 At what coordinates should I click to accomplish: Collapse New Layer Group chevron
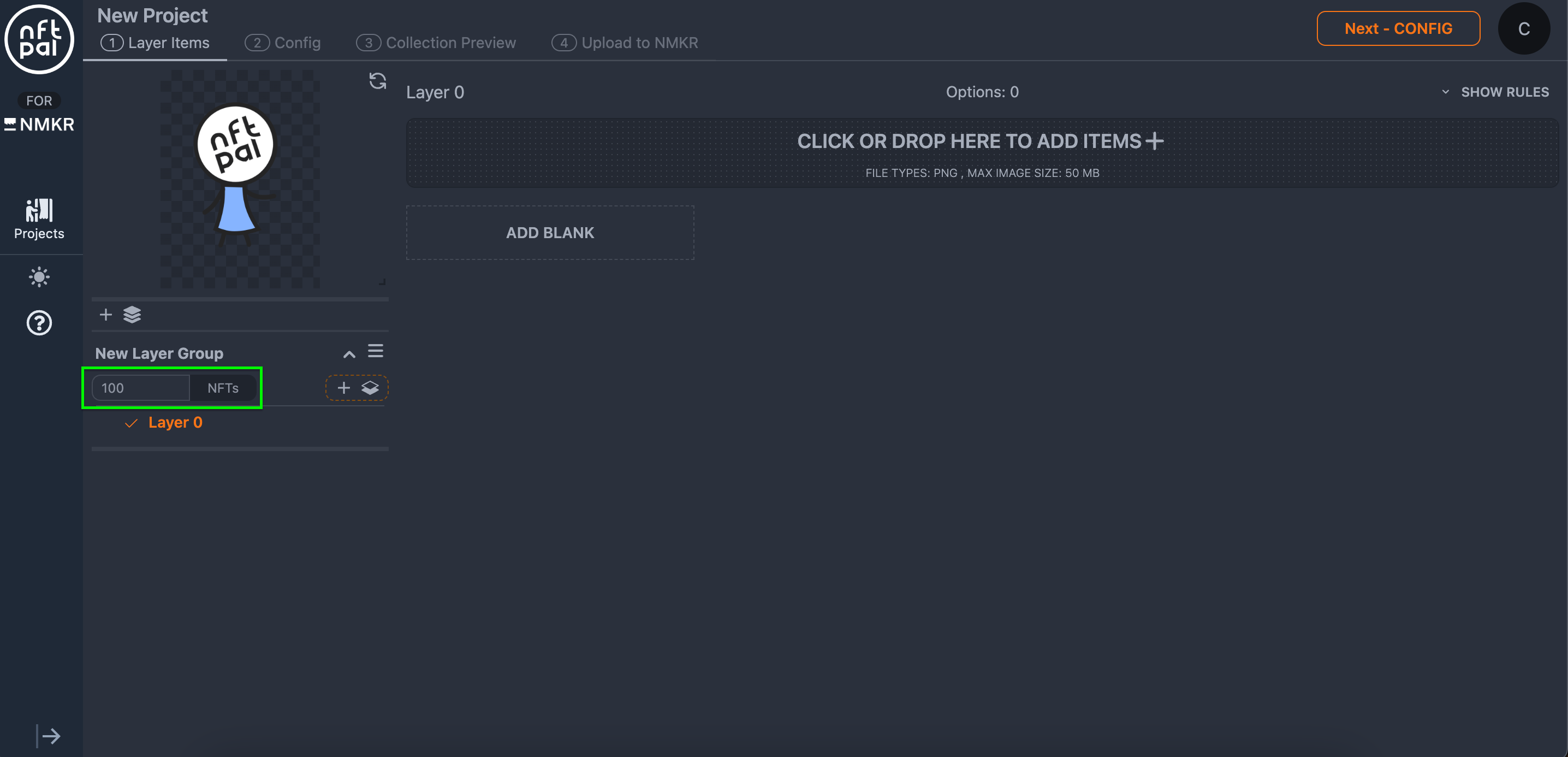[349, 354]
